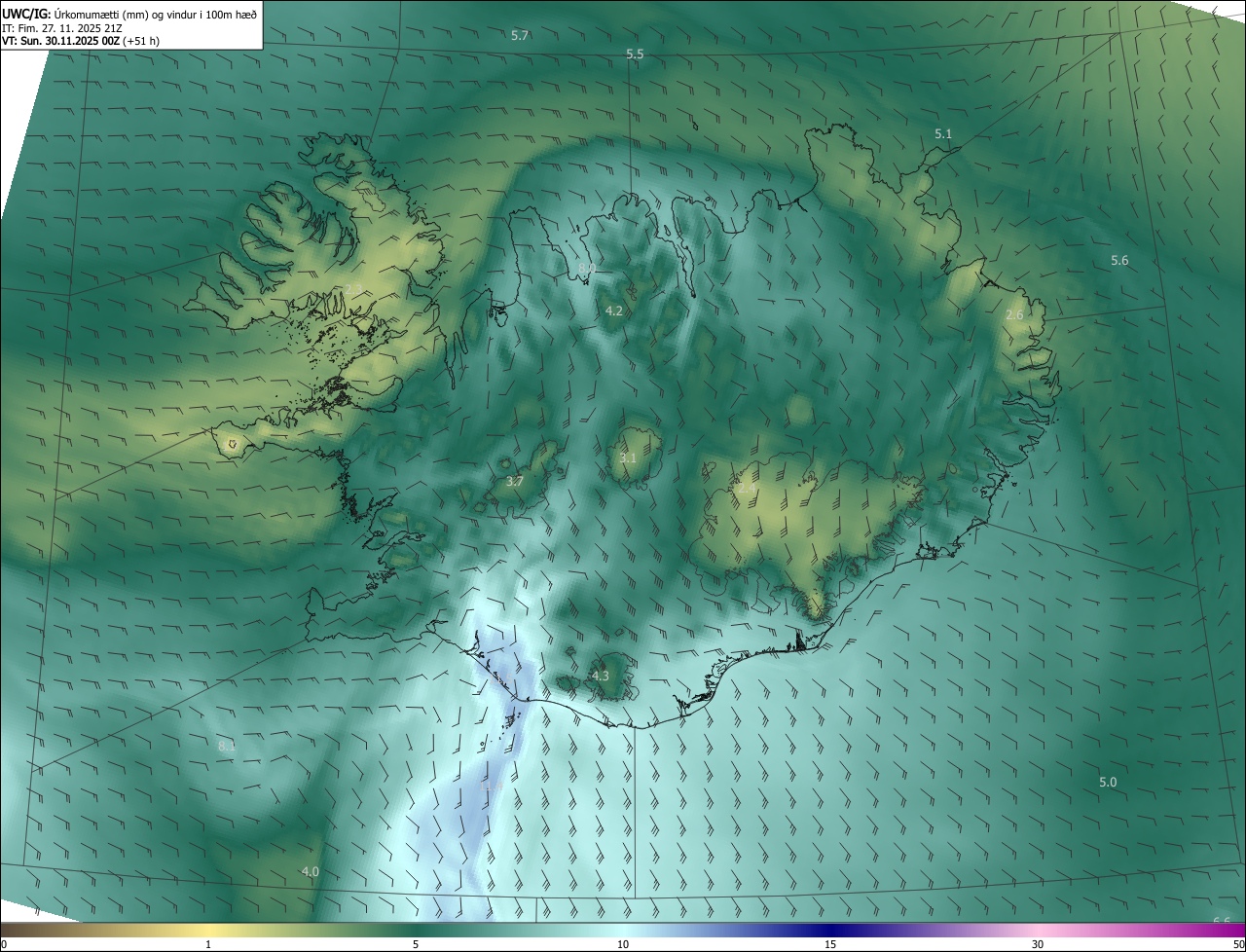Click the '2.6' value label in East Iceland
Viewport: 1246px width, 952px height.
[1014, 314]
